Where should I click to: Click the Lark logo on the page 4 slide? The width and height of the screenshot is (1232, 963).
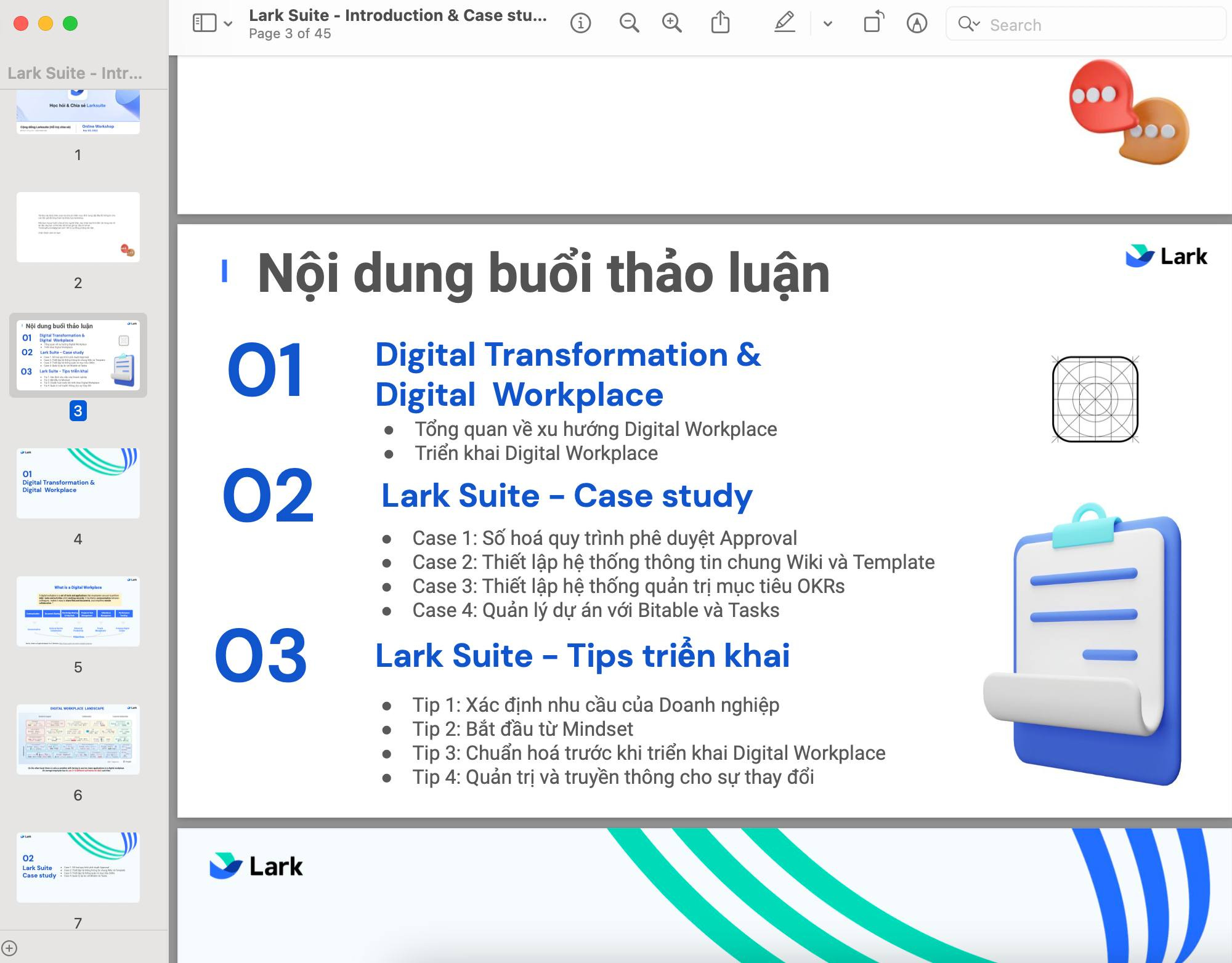(256, 866)
